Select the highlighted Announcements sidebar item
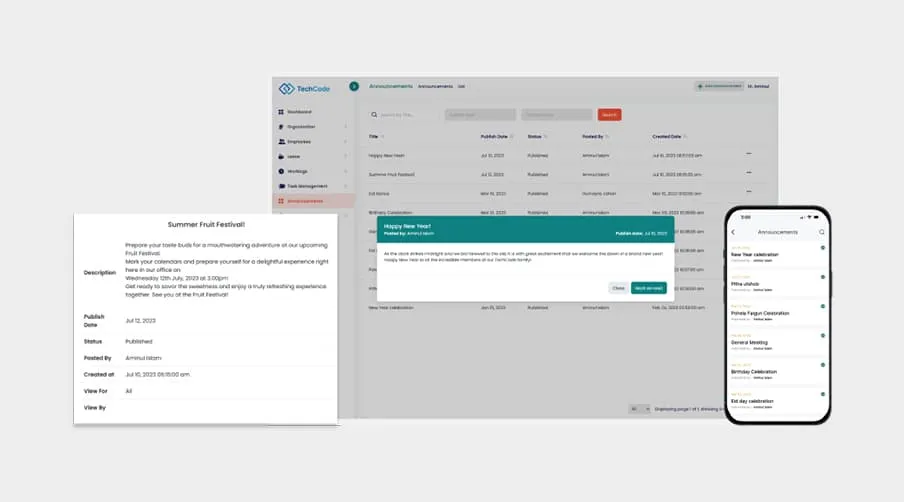The width and height of the screenshot is (904, 502). [x=313, y=201]
